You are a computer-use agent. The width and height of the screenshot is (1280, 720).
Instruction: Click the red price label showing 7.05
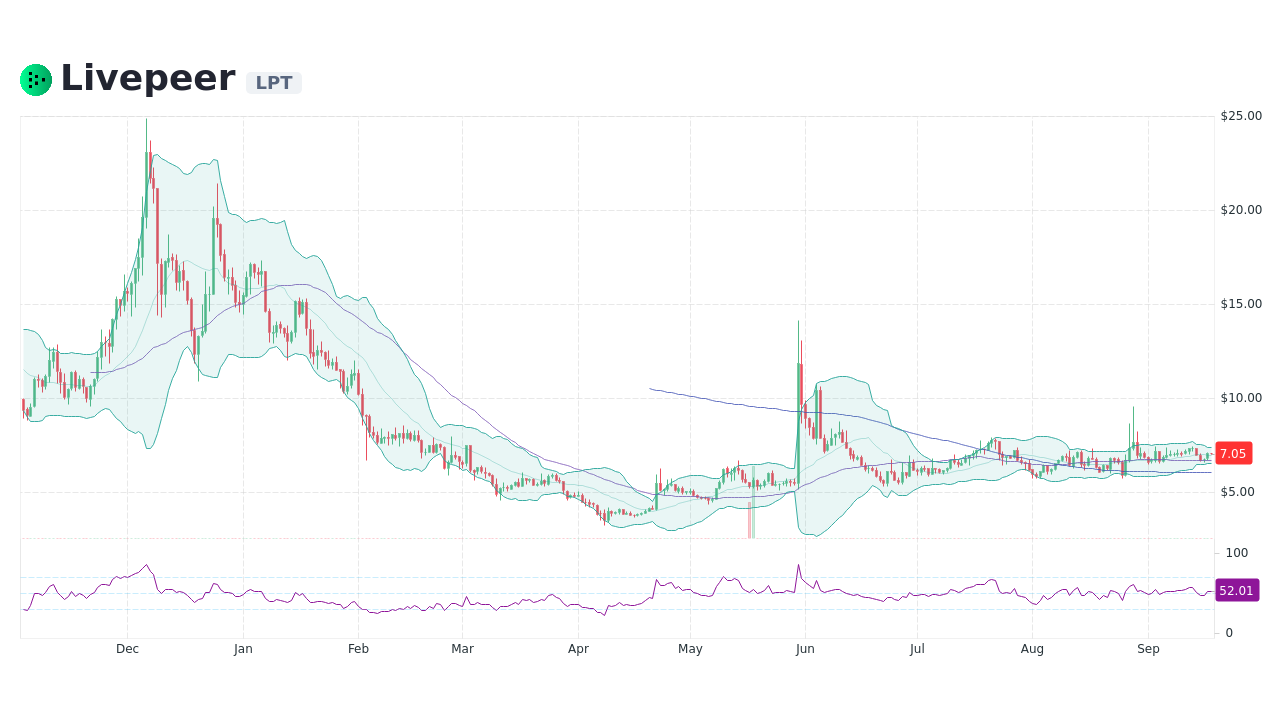click(x=1232, y=453)
